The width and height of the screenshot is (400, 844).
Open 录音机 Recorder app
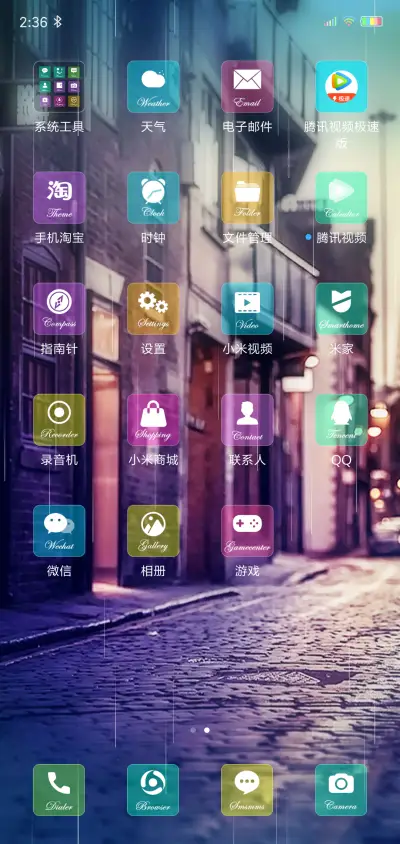coord(59,420)
